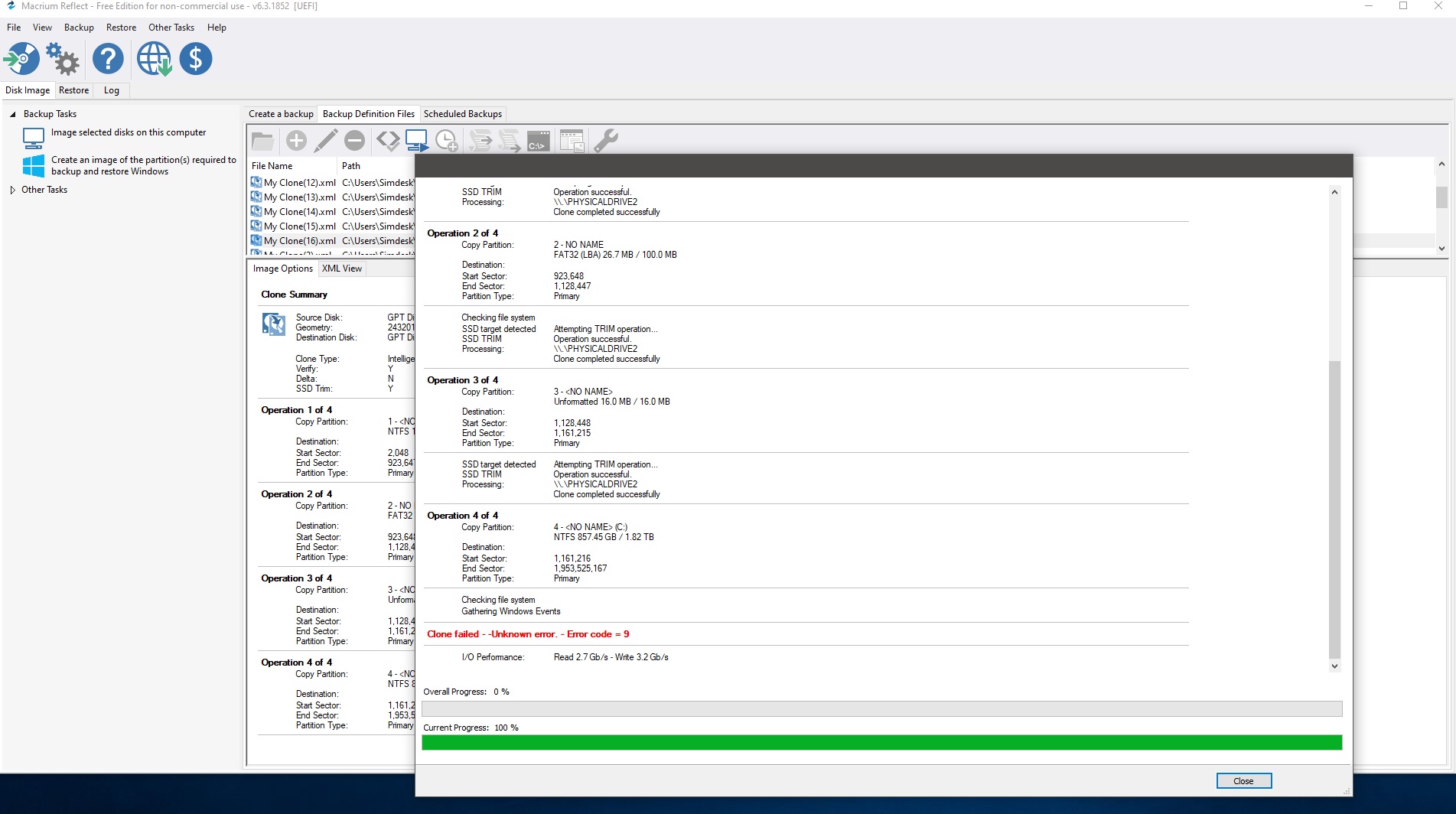Click Image selected disks on this computer
The image size is (1456, 814).
click(x=129, y=132)
